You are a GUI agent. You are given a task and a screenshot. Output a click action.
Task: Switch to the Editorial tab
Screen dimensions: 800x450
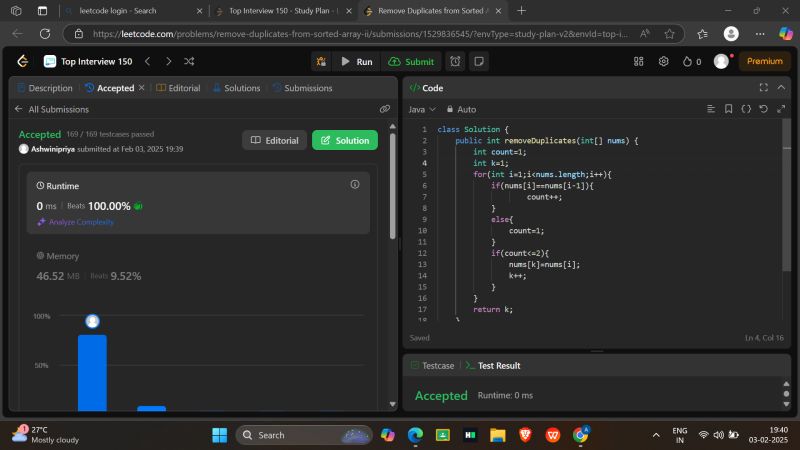(178, 88)
